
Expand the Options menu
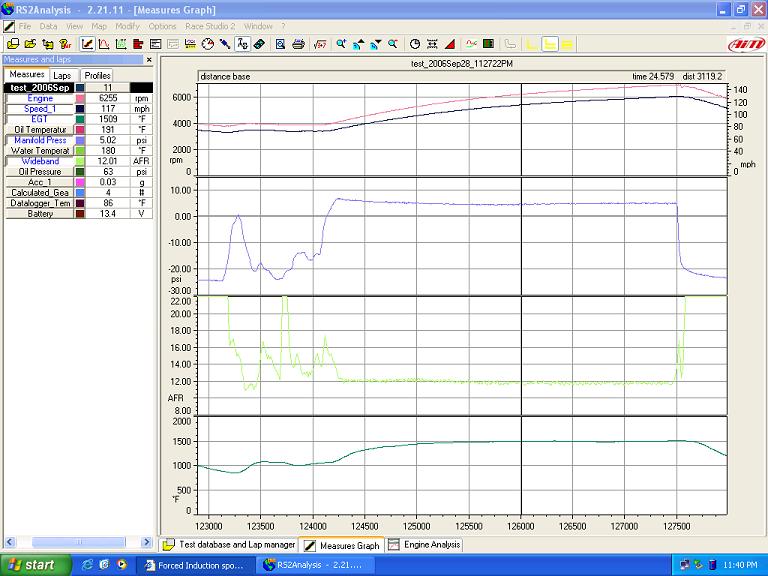tap(162, 26)
